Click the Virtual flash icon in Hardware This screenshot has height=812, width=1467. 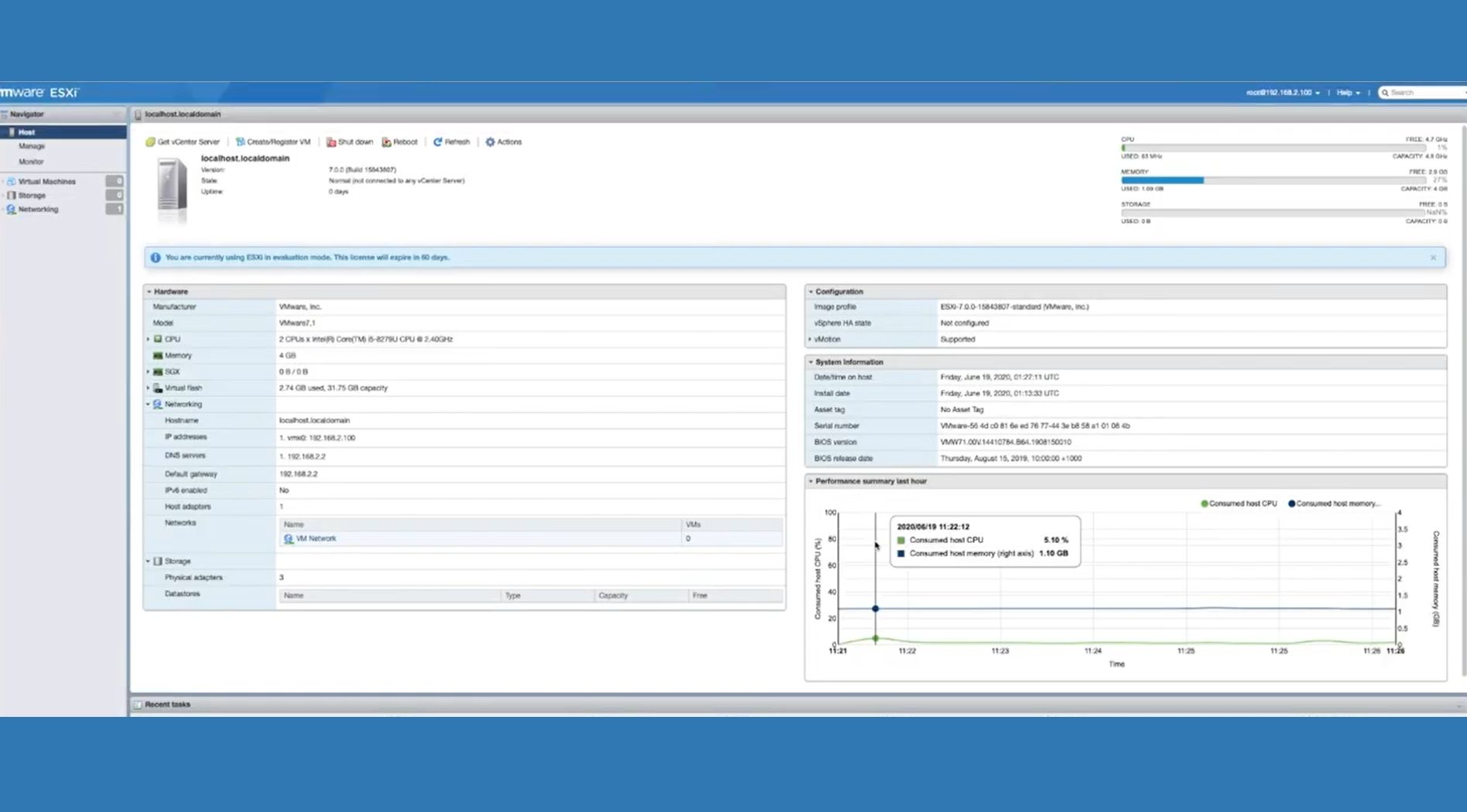click(158, 388)
